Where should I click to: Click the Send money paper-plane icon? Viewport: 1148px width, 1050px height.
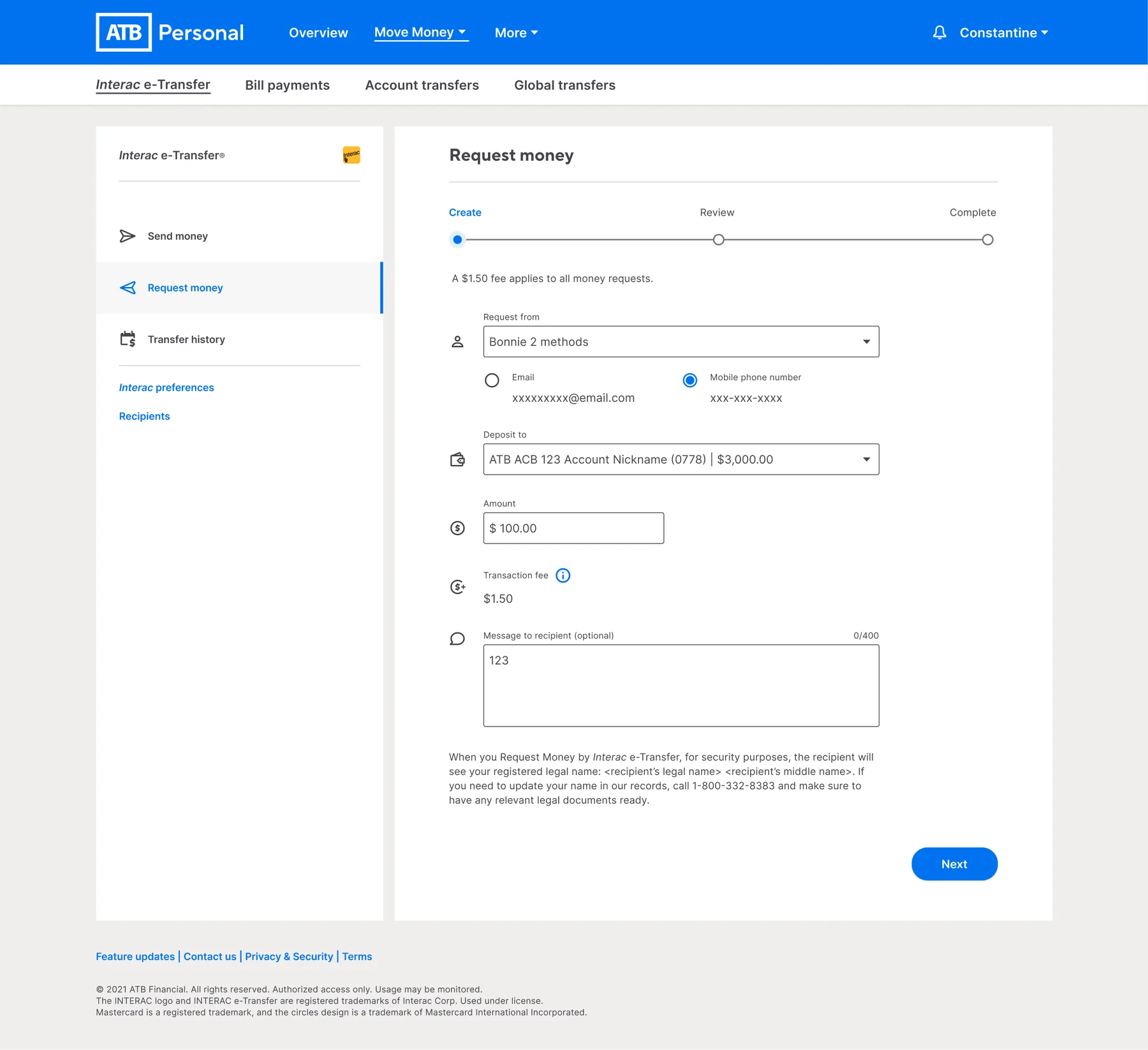click(x=128, y=236)
